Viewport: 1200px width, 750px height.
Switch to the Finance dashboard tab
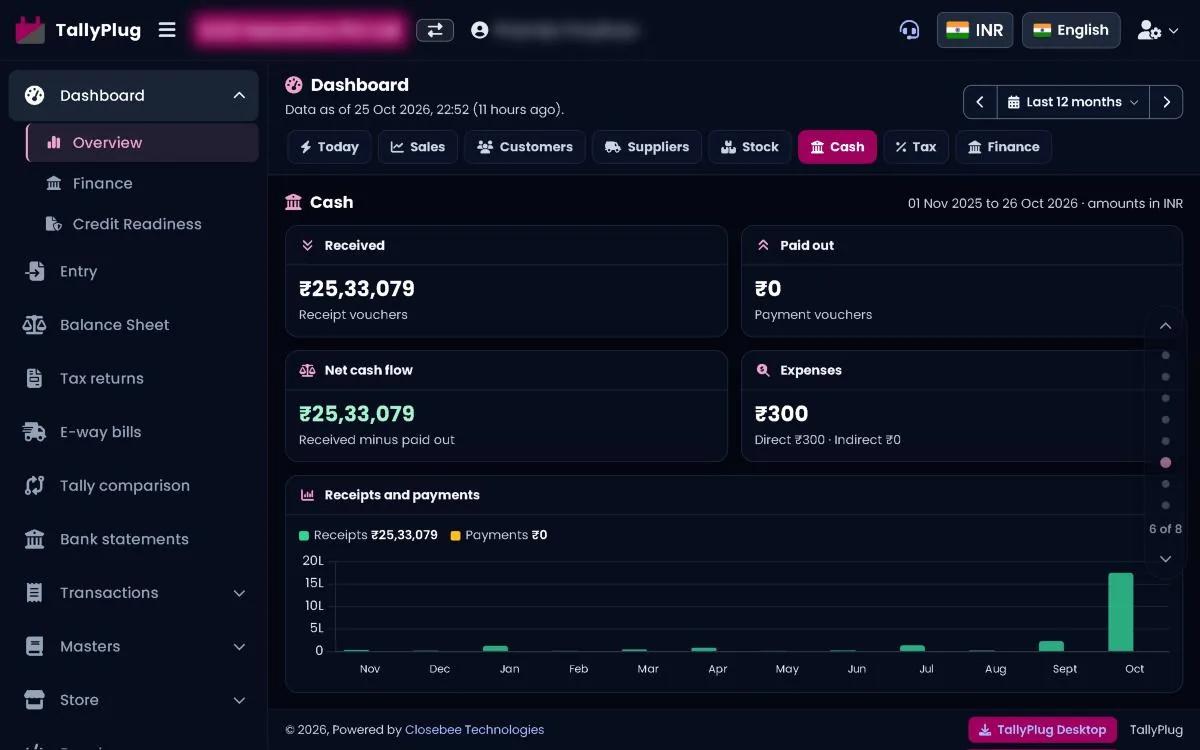[1003, 147]
